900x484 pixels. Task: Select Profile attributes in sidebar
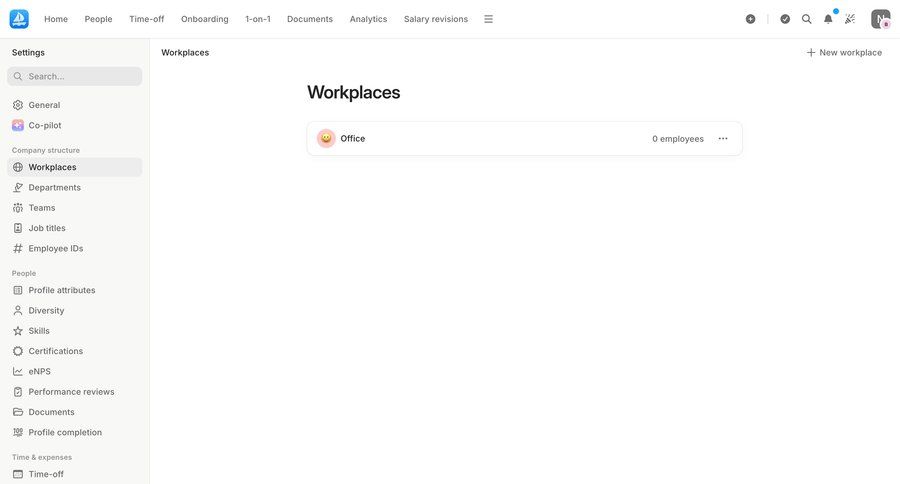click(x=75, y=290)
